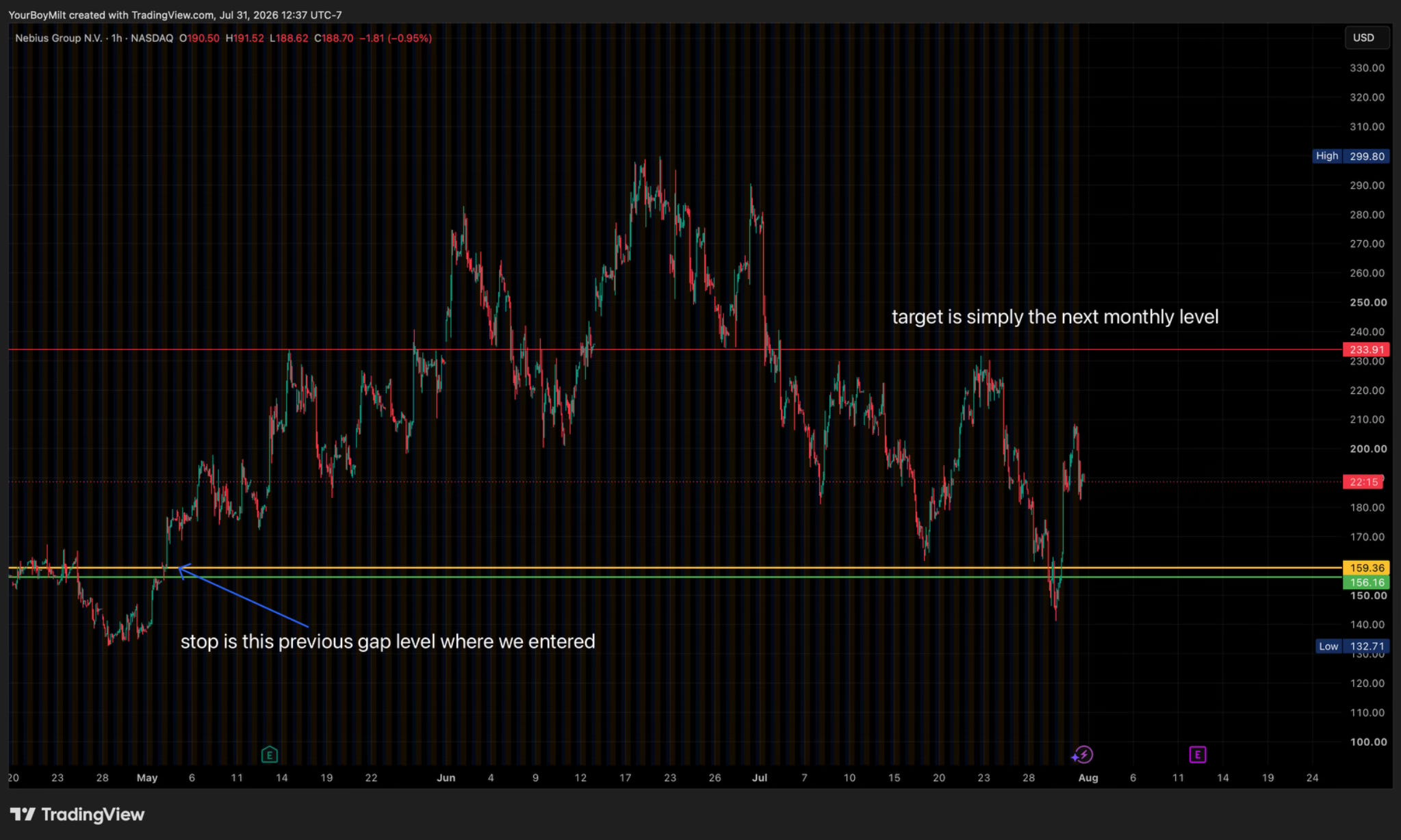This screenshot has height=840, width=1401.
Task: Click 200.00 on the price axis
Action: click(1368, 449)
